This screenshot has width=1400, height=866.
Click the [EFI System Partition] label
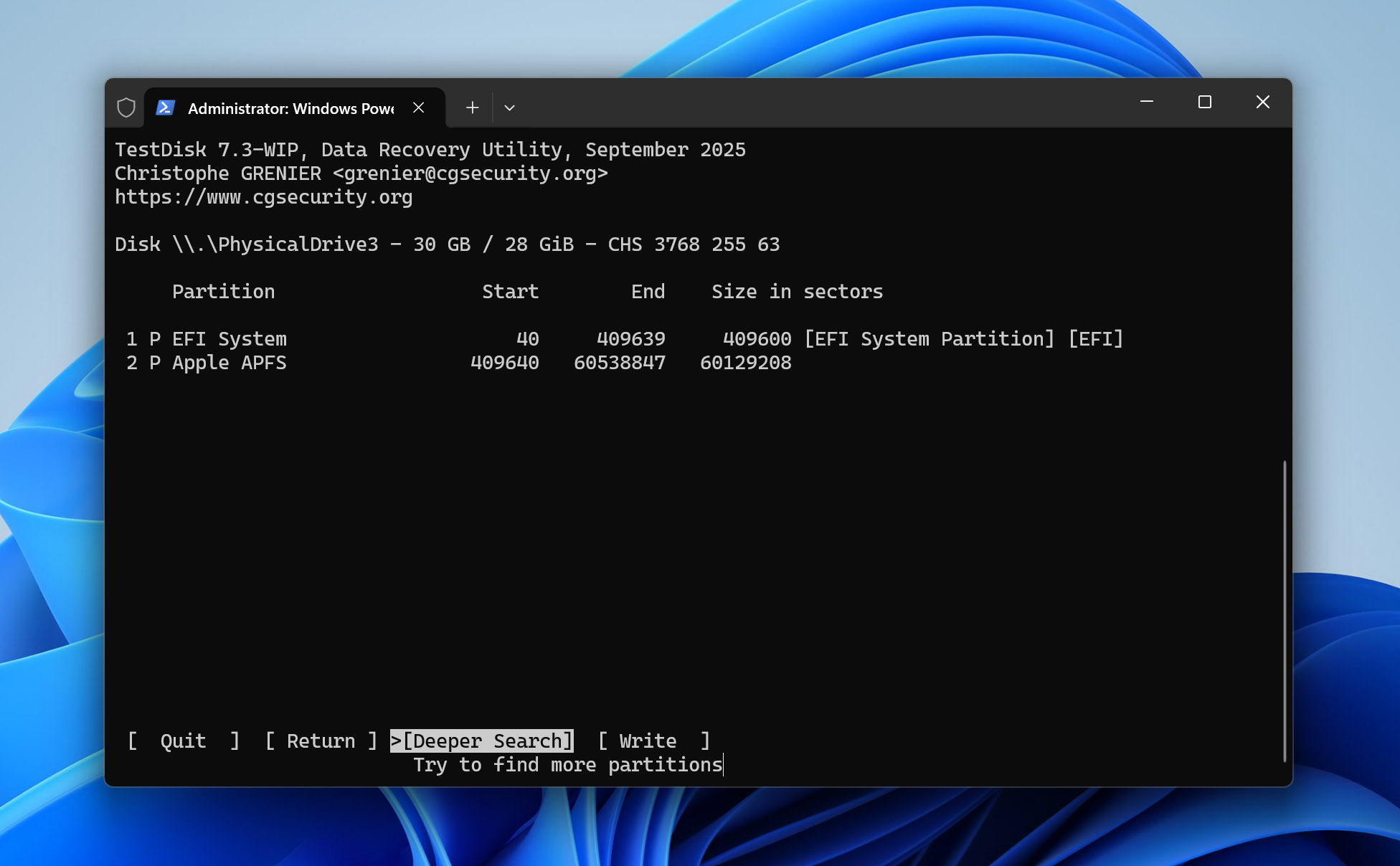(x=930, y=339)
